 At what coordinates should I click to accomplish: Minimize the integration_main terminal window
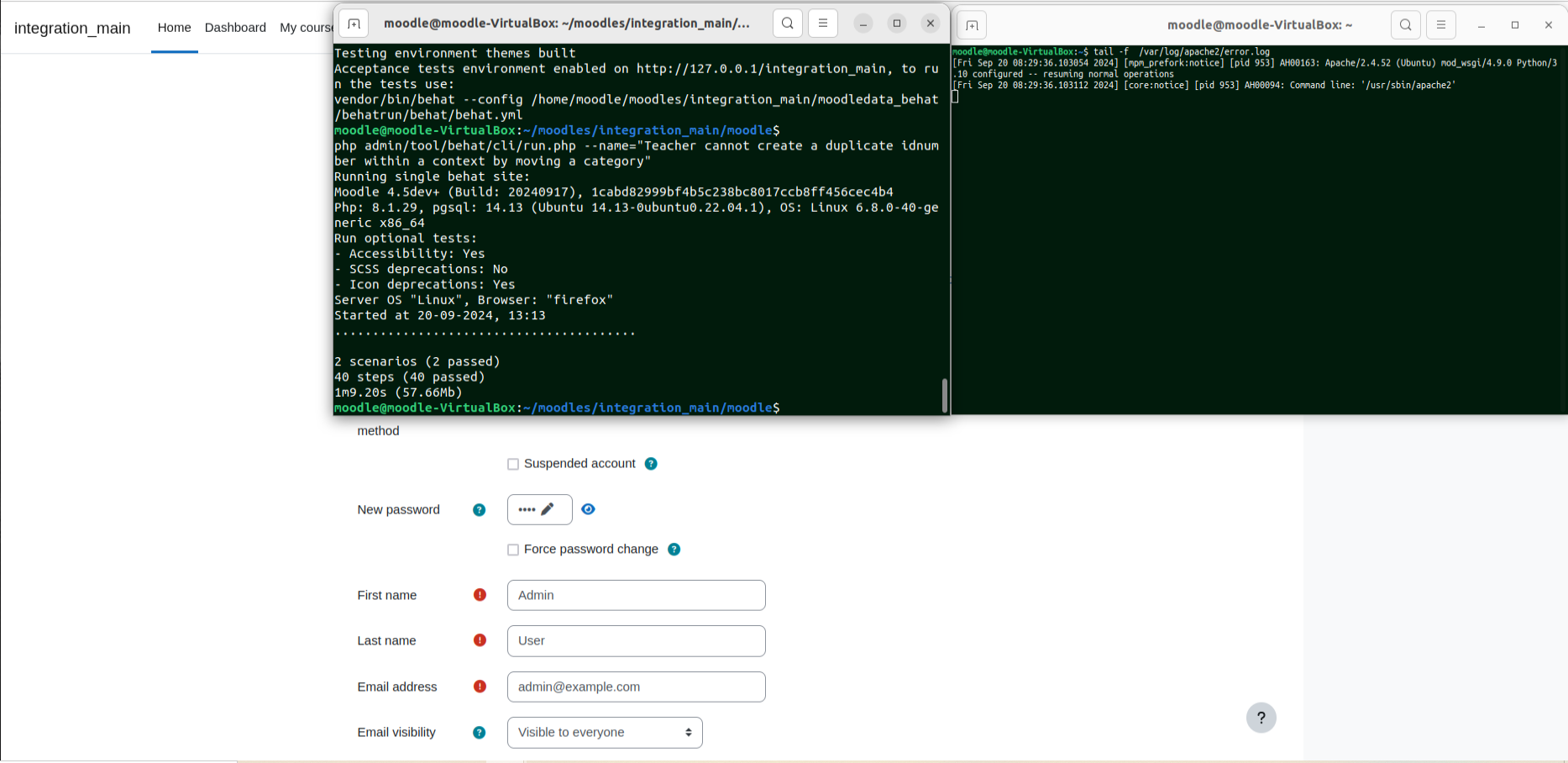pyautogui.click(x=863, y=24)
